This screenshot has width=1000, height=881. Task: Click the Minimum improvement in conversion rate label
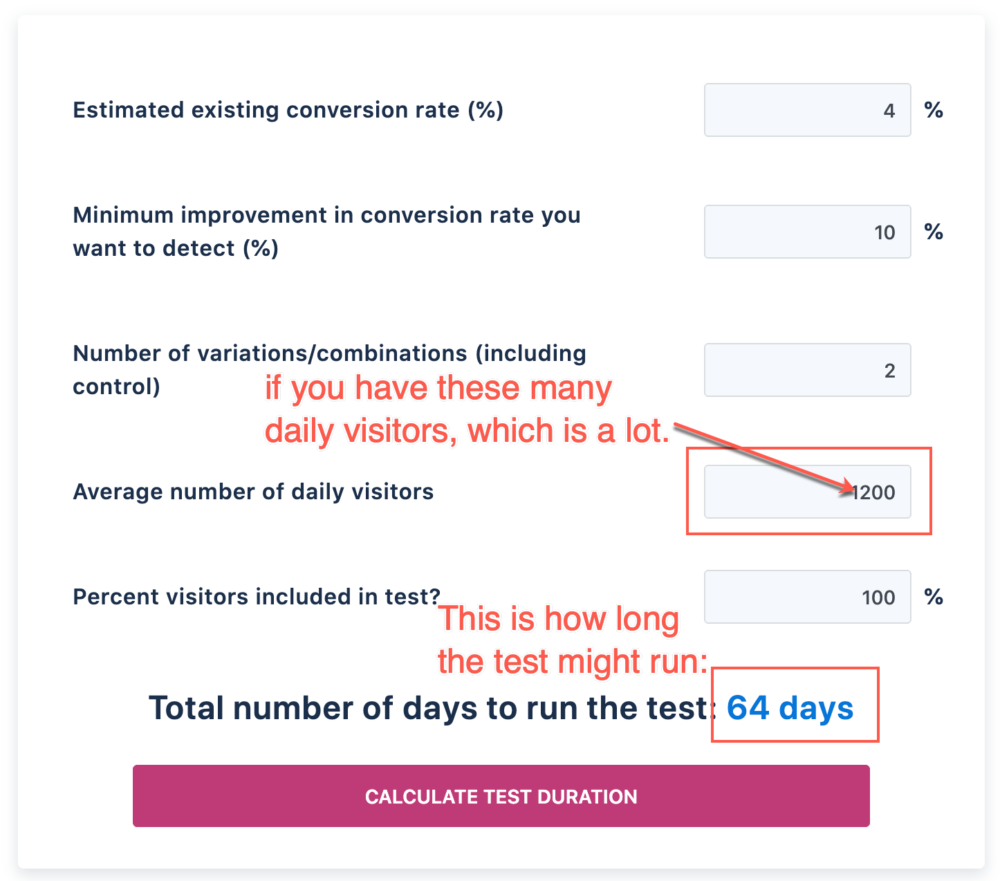tap(325, 231)
